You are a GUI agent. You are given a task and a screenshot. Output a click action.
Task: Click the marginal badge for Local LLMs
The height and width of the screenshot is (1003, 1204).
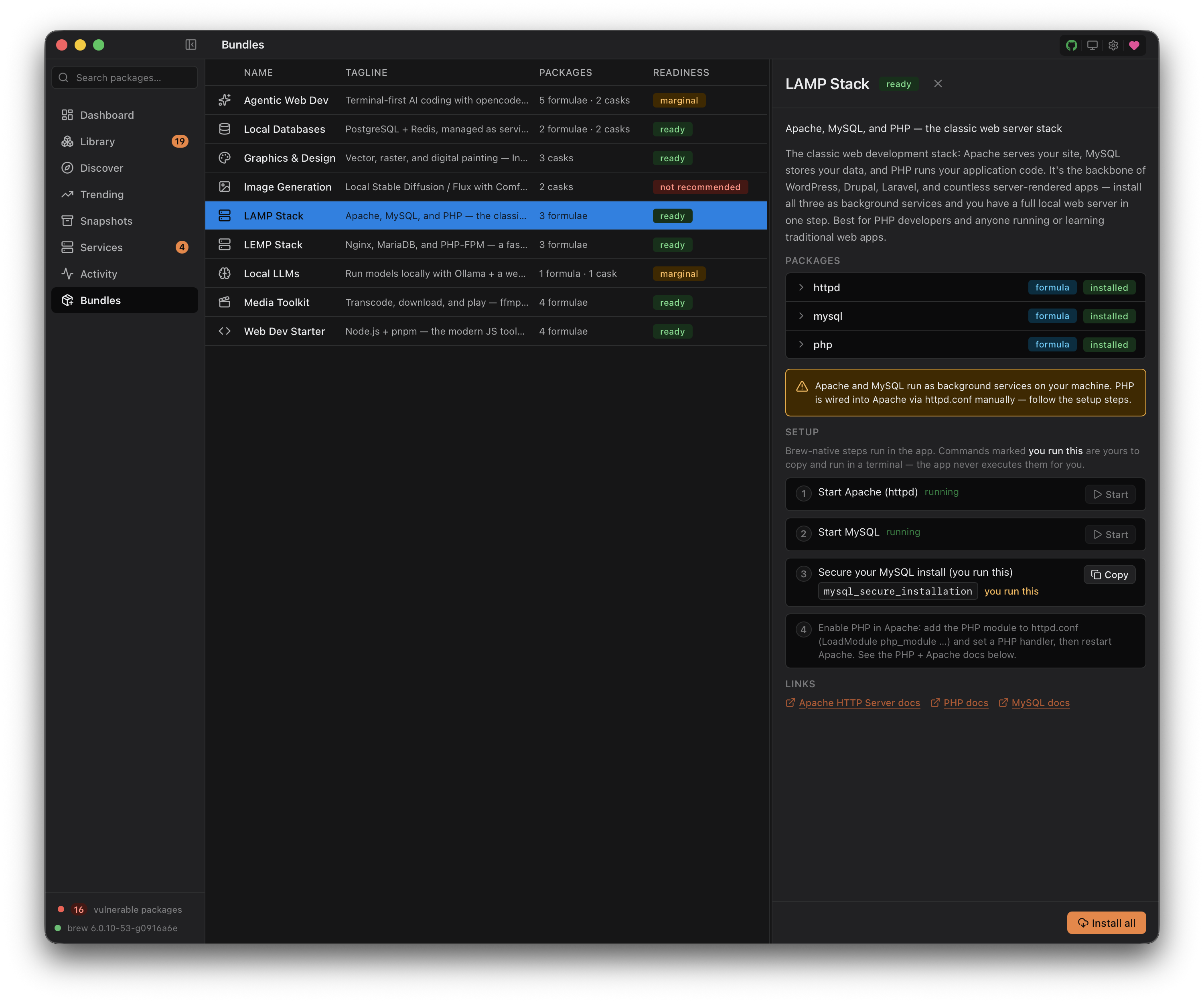point(679,274)
